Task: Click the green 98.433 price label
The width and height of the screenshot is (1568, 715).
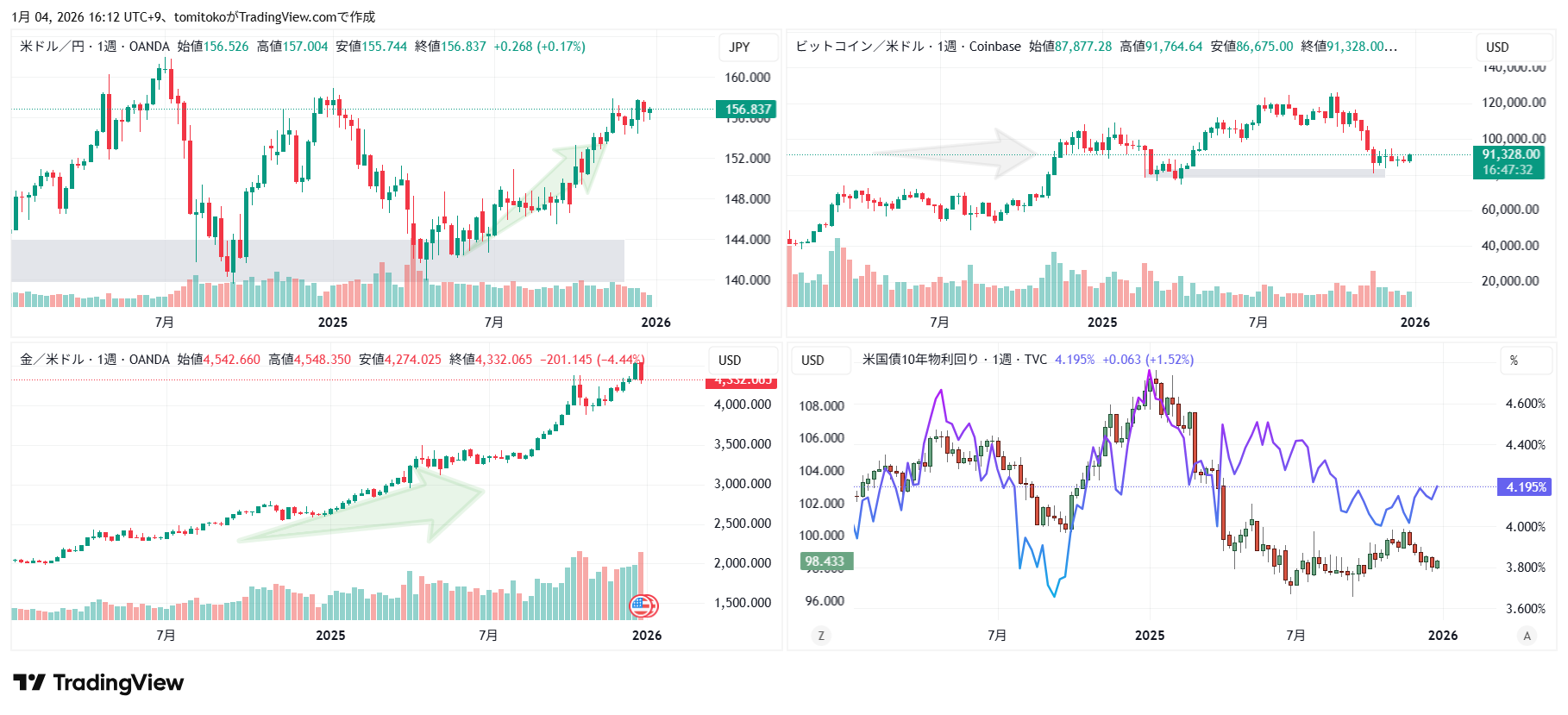Action: [824, 561]
